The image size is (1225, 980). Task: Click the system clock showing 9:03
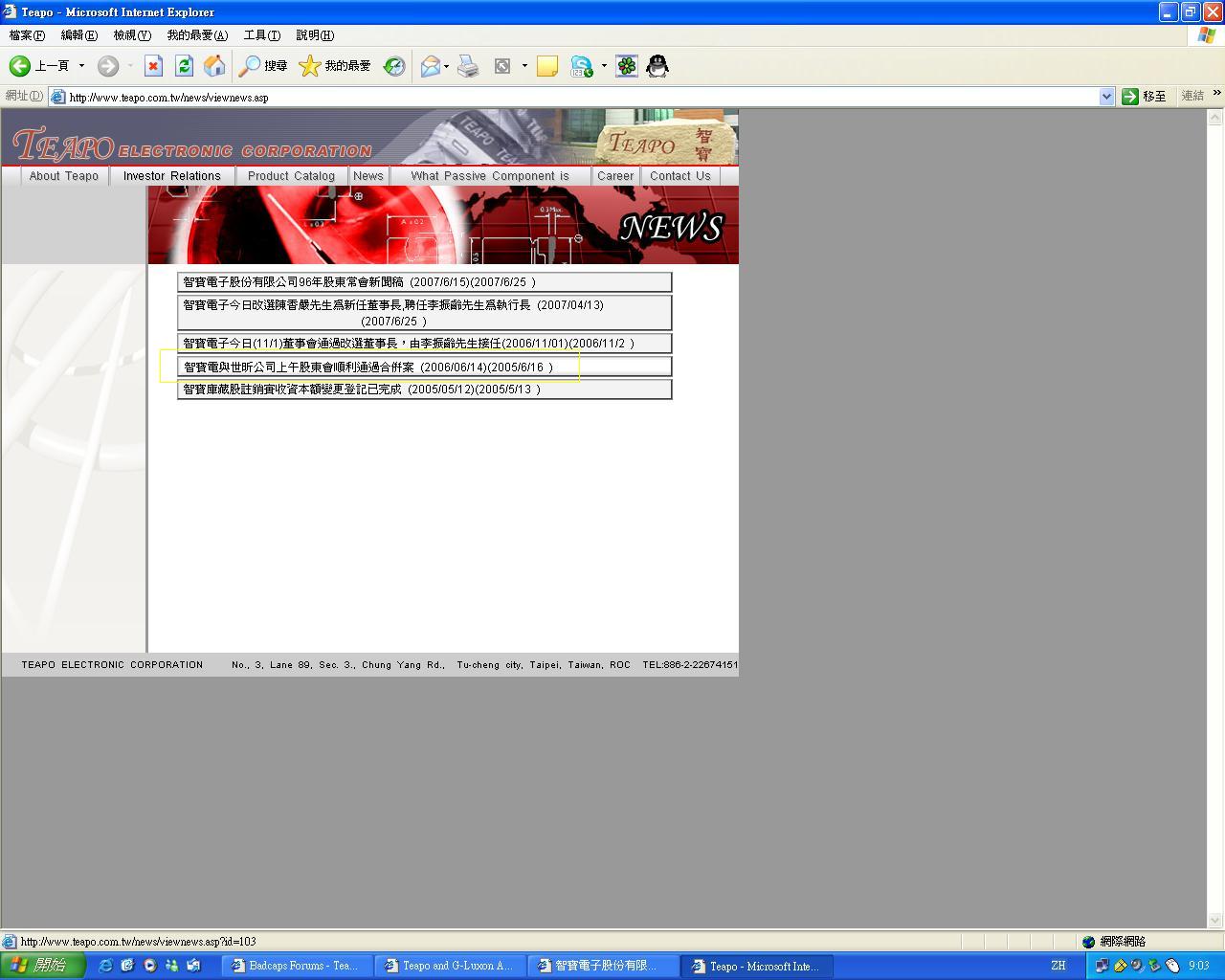coord(1199,966)
